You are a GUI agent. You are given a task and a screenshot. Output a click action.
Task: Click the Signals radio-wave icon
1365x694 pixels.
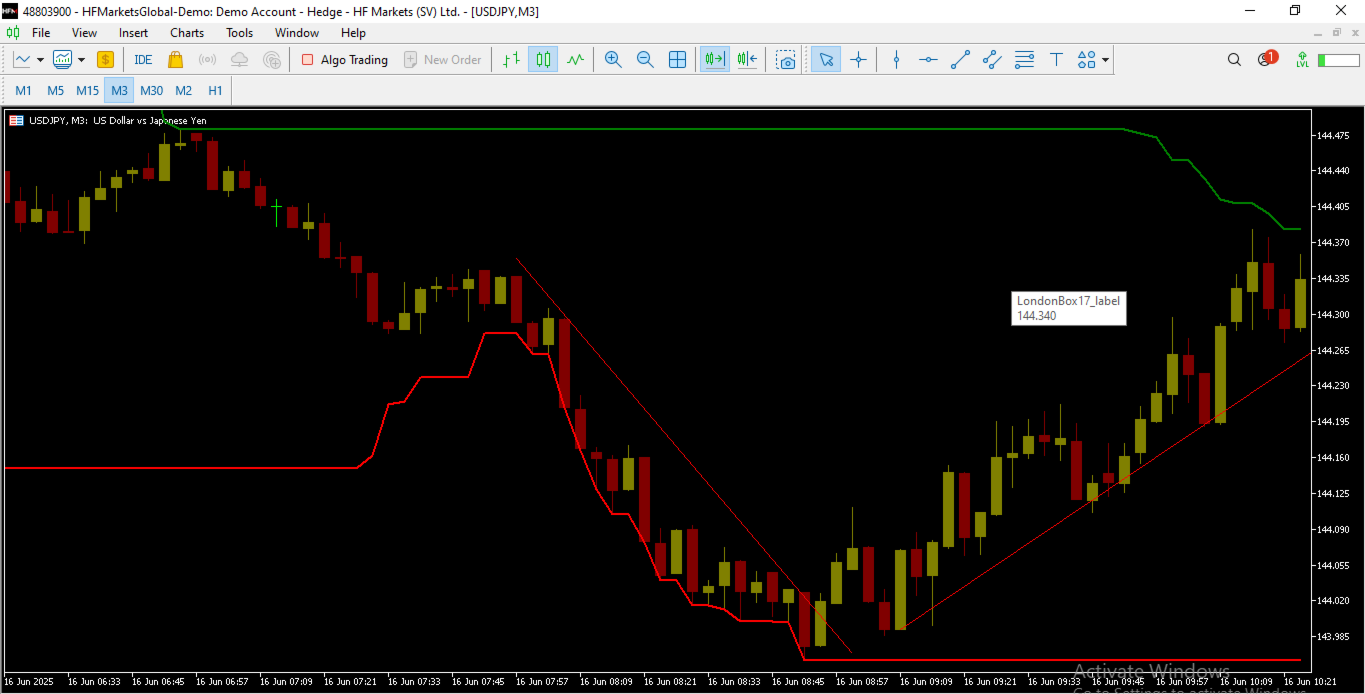pyautogui.click(x=207, y=60)
